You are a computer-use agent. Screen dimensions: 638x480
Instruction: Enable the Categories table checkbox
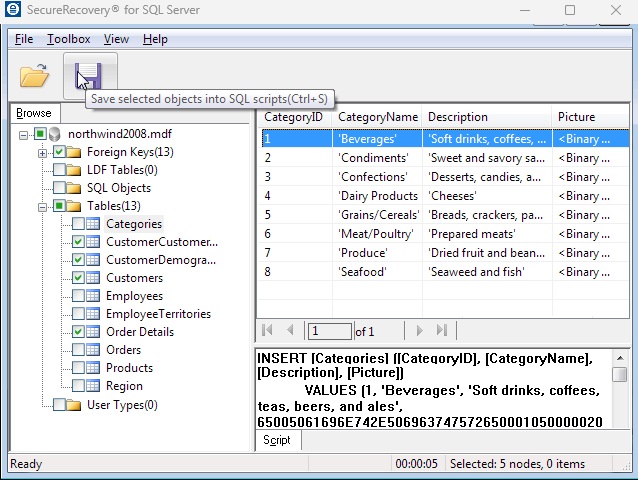(x=78, y=224)
